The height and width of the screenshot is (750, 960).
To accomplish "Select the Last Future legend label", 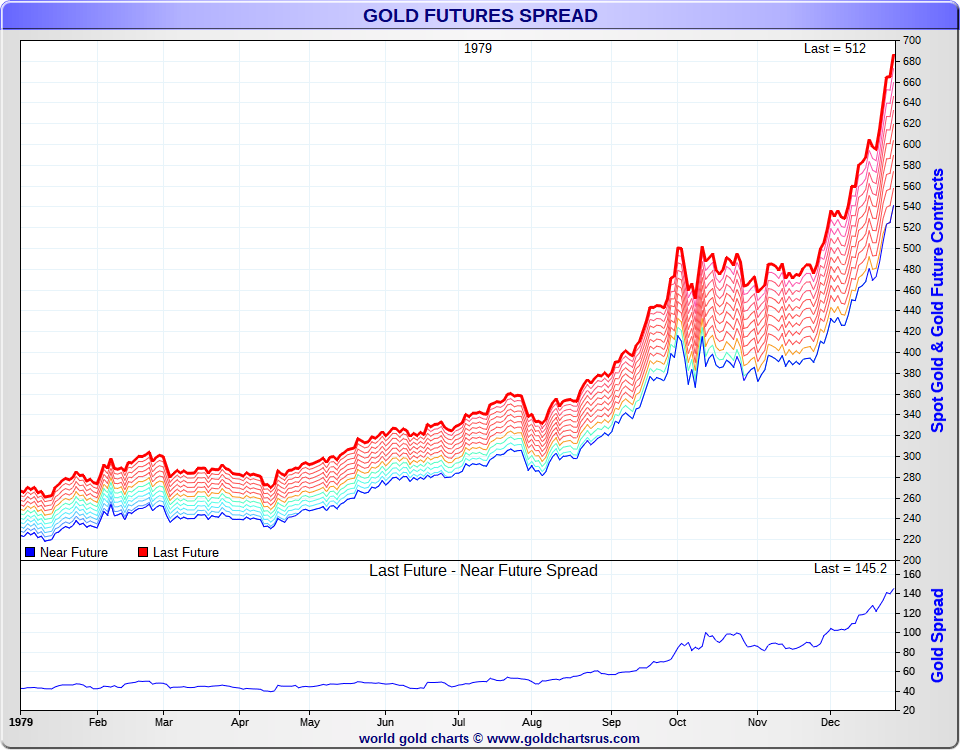I will point(185,552).
